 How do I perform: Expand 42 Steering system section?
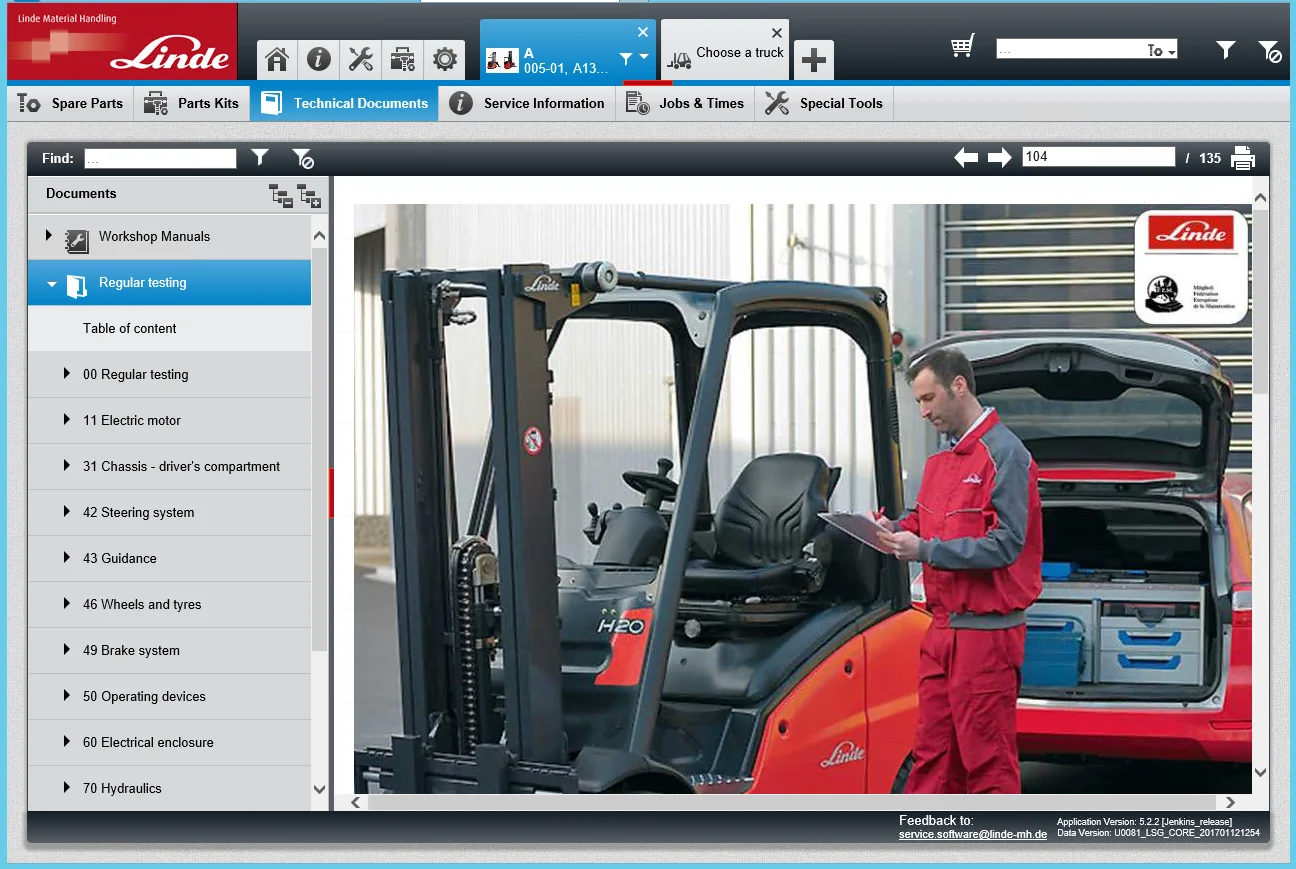[x=67, y=512]
